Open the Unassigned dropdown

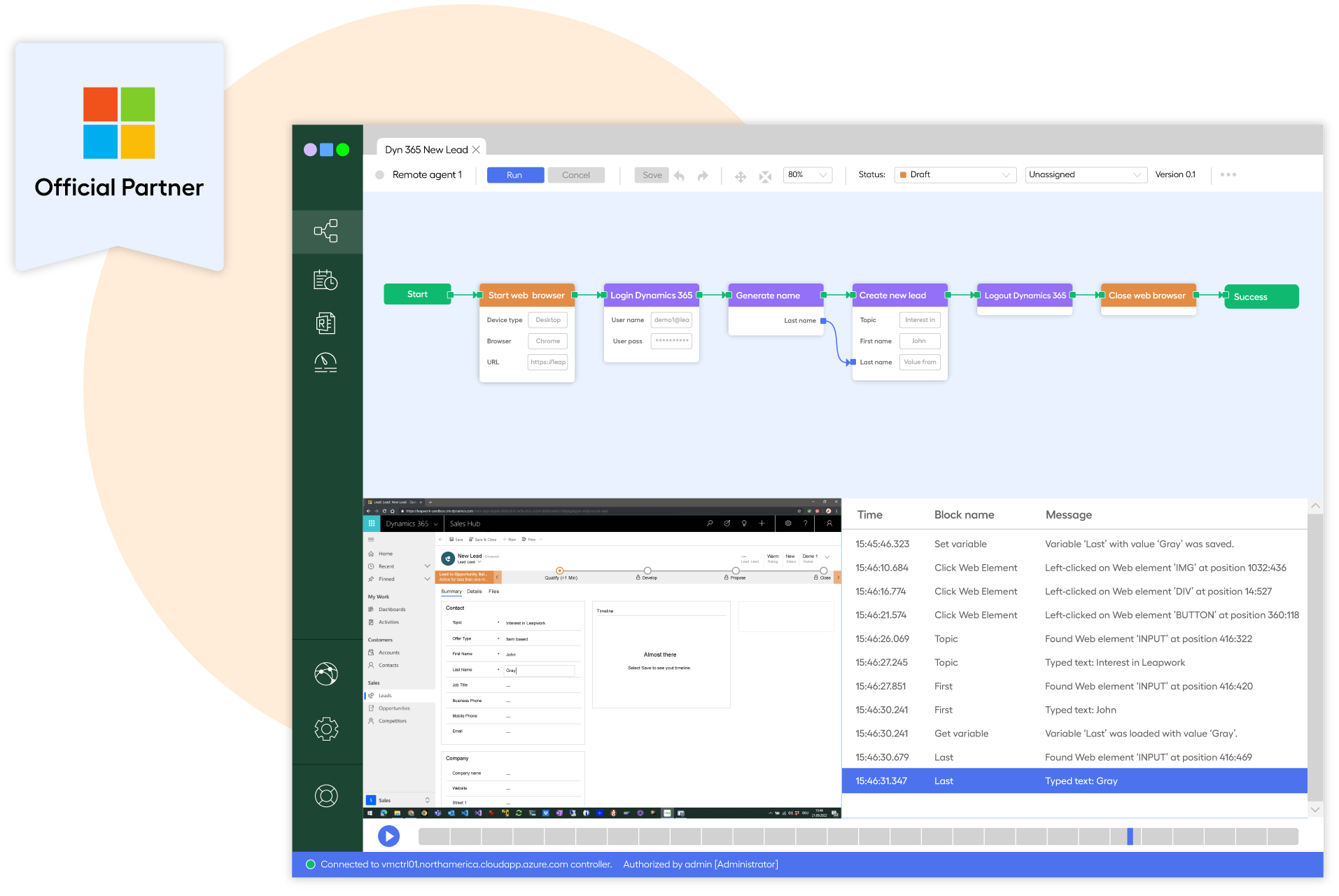(x=1086, y=175)
